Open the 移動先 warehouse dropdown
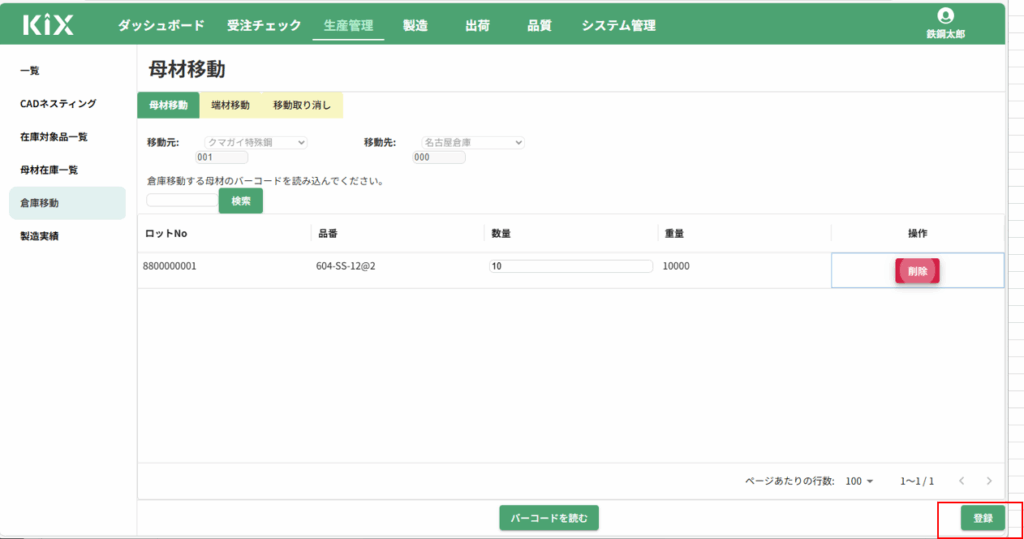 click(469, 142)
